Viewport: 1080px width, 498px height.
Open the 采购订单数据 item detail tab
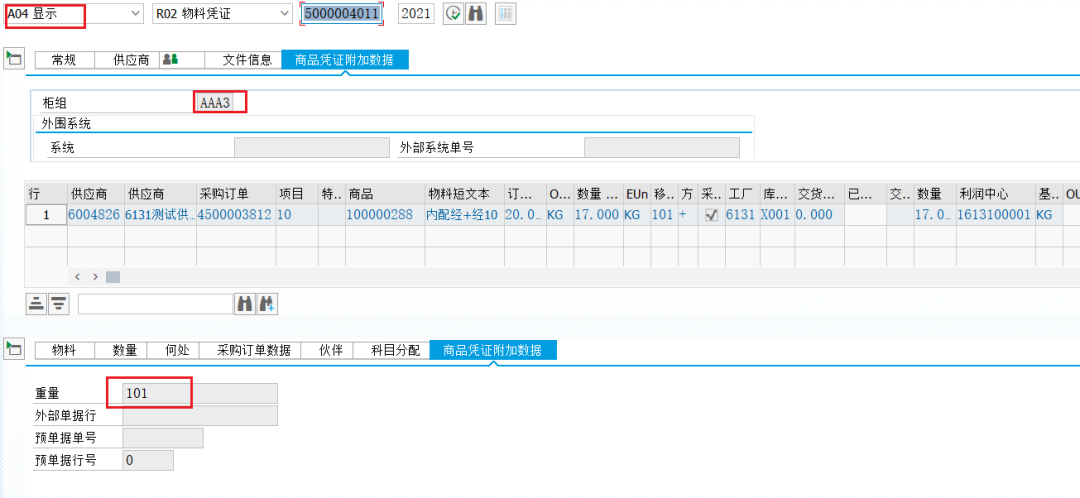tap(250, 350)
